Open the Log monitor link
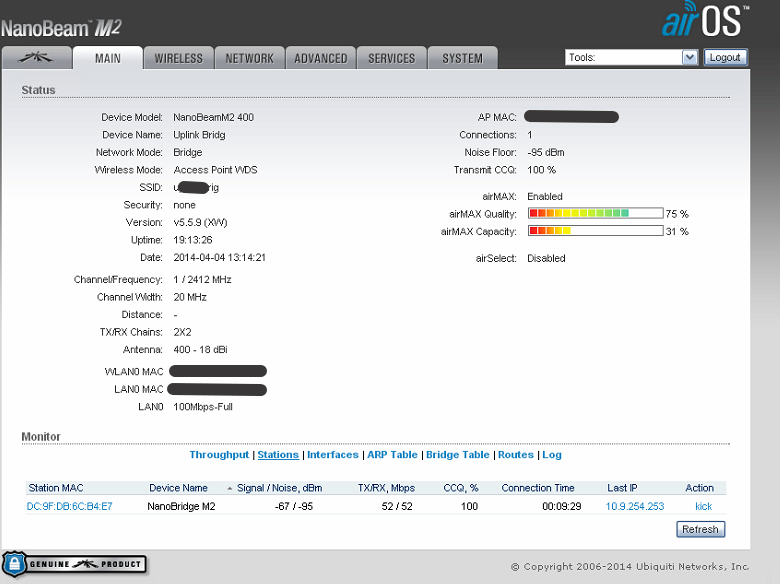The height and width of the screenshot is (584, 780). [x=552, y=455]
